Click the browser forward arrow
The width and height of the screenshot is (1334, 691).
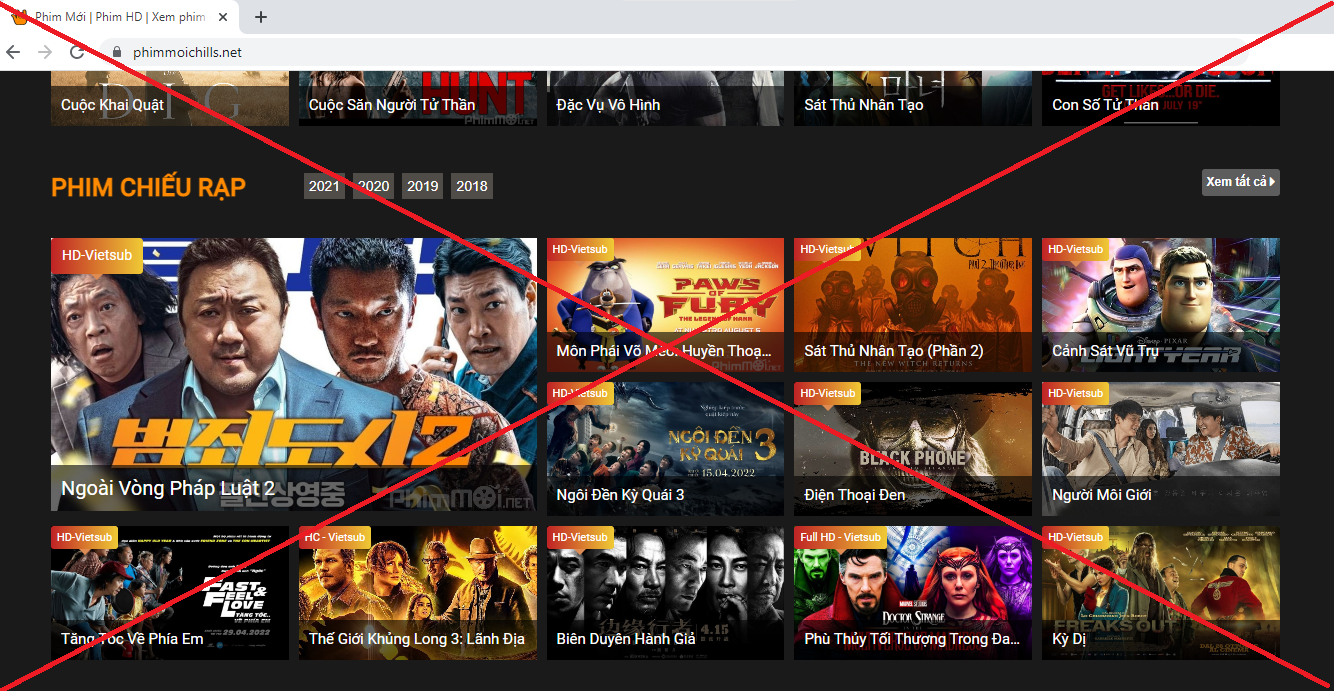coord(45,52)
